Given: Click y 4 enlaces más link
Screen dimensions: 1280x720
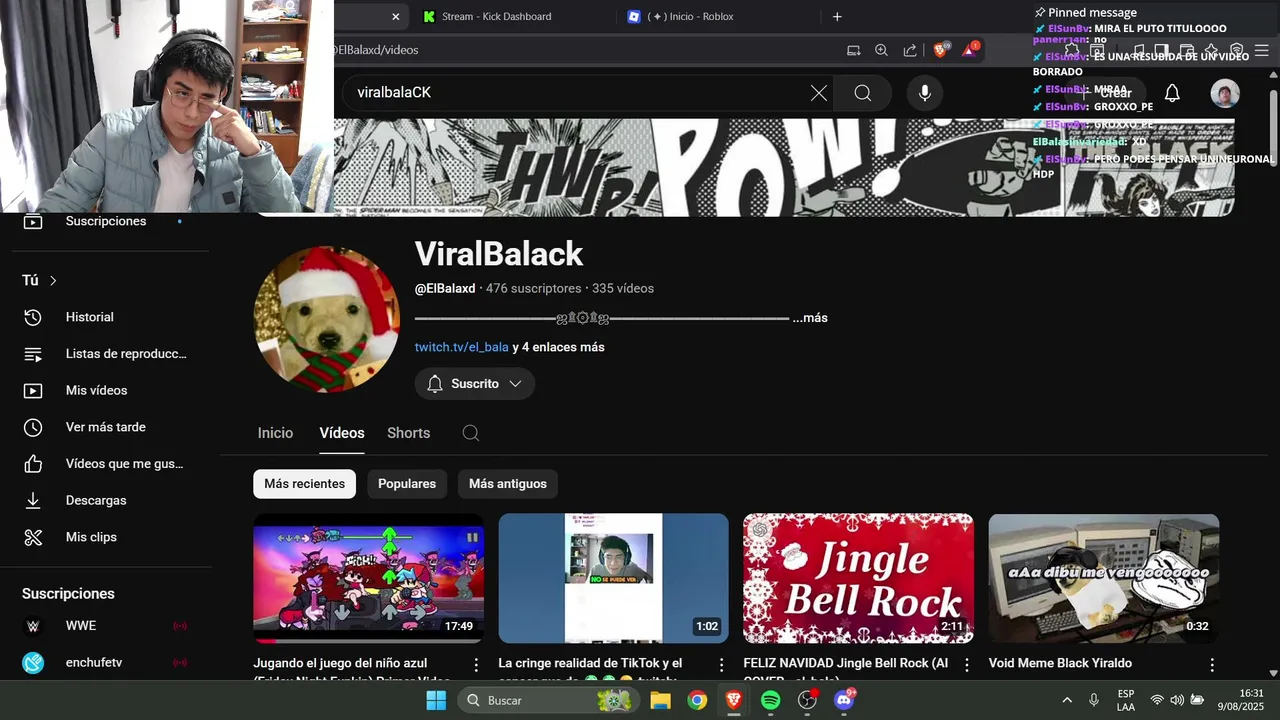Looking at the screenshot, I should click(558, 347).
